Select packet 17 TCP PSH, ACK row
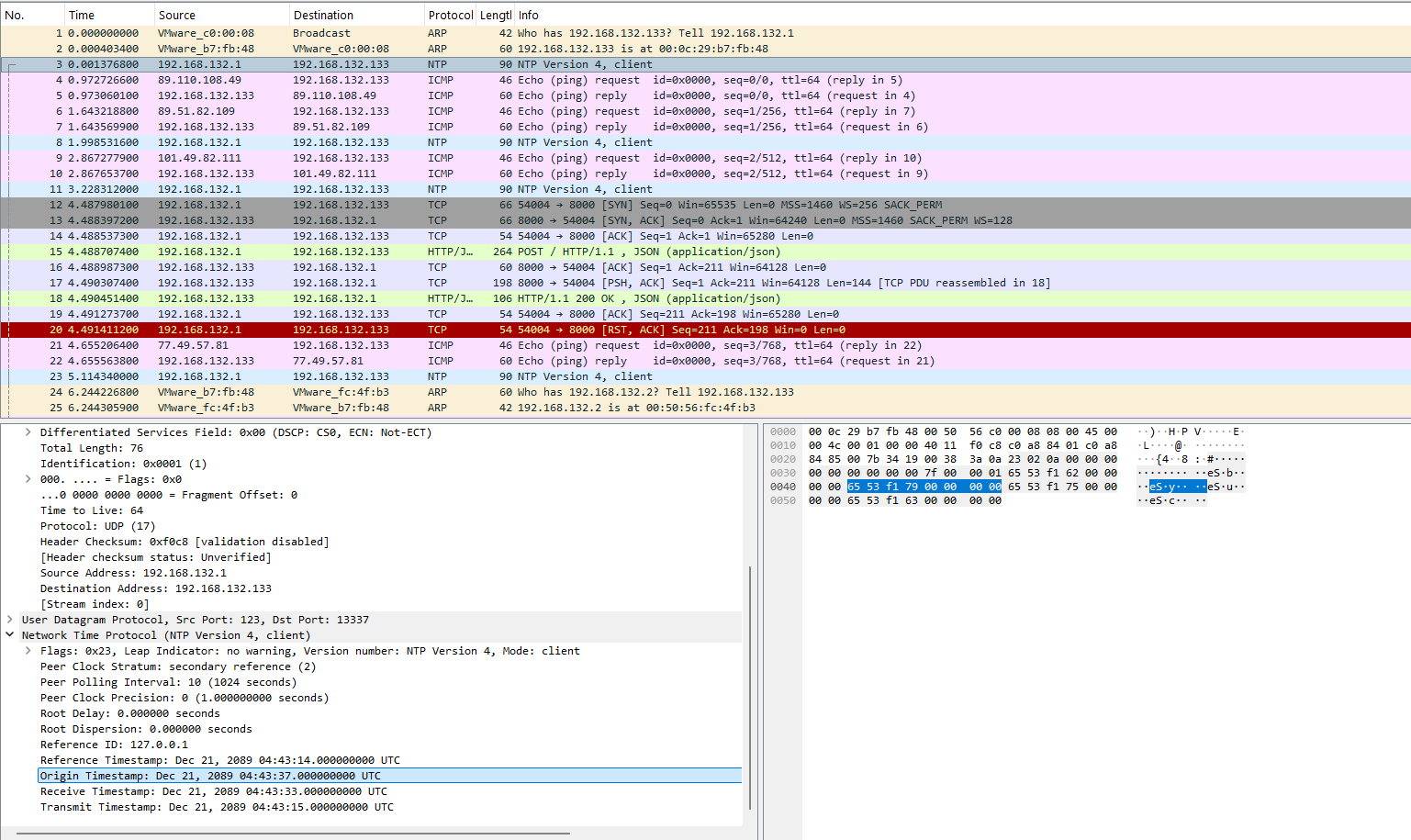 705,283
